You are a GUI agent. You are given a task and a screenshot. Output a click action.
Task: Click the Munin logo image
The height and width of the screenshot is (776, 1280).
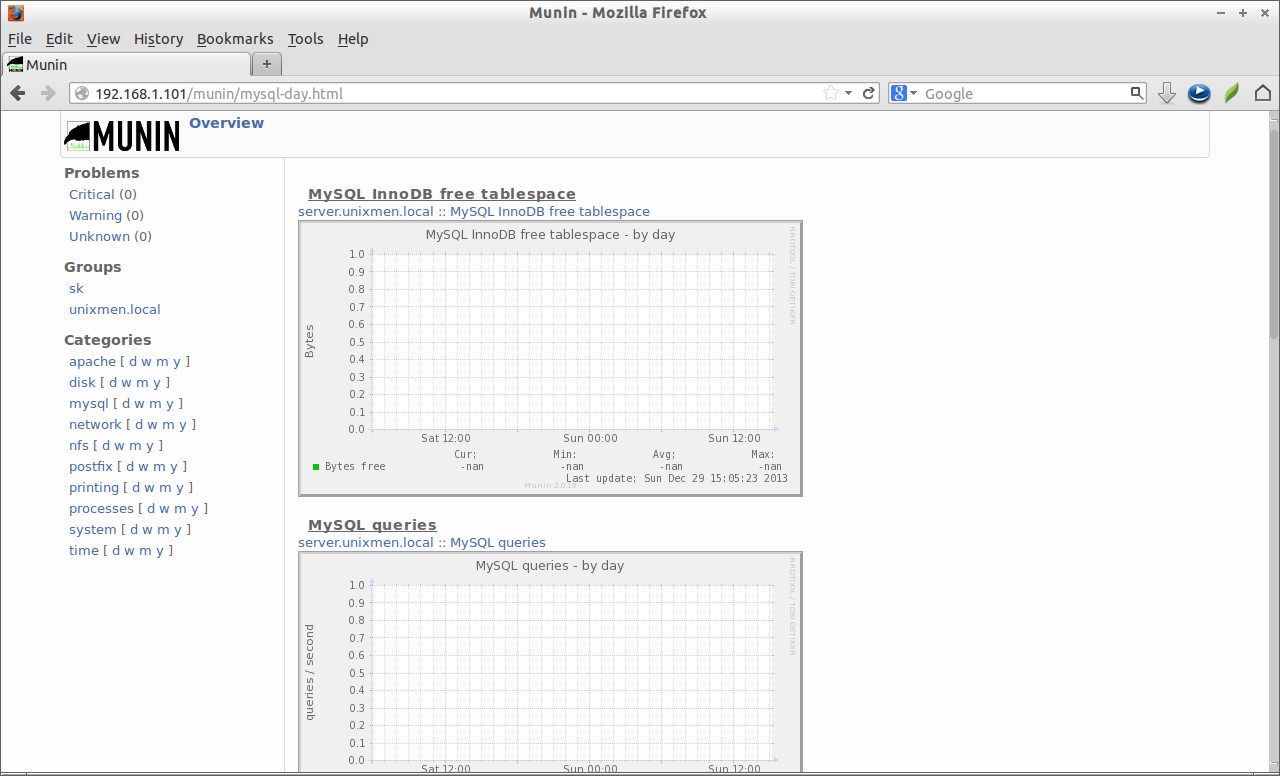(122, 135)
